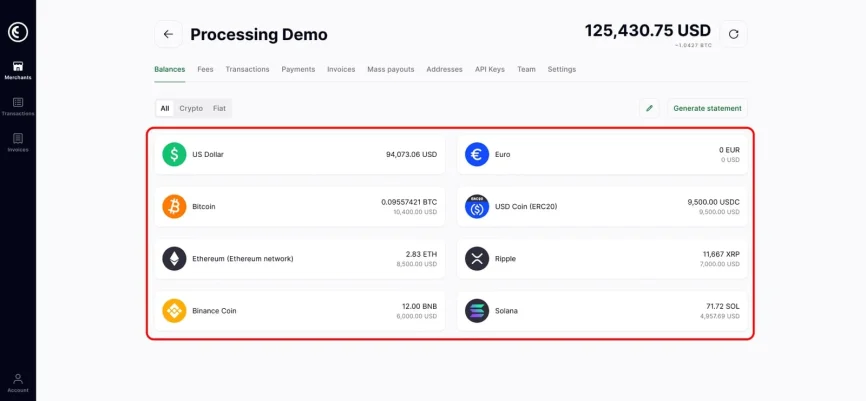Click the Ethereum diamond icon
866x401 pixels.
pos(174,258)
